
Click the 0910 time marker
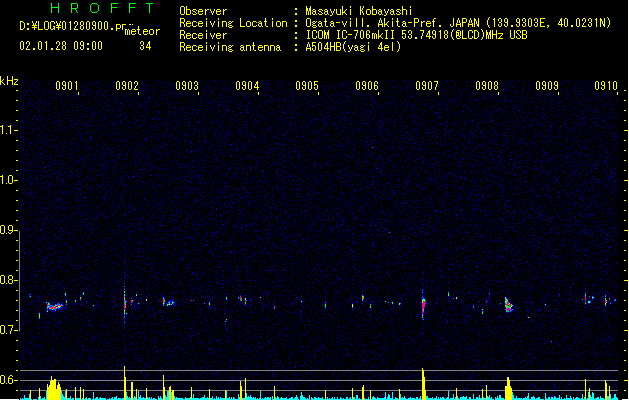(x=606, y=86)
